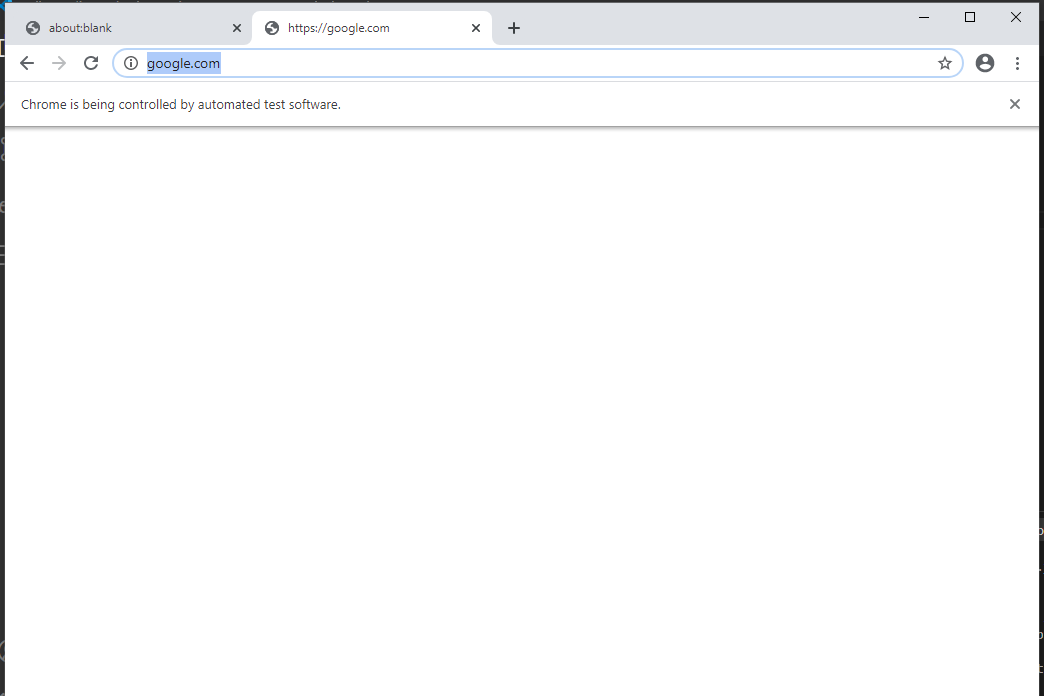The width and height of the screenshot is (1044, 696).
Task: Dismiss the automated test software infobar
Action: click(x=1015, y=104)
